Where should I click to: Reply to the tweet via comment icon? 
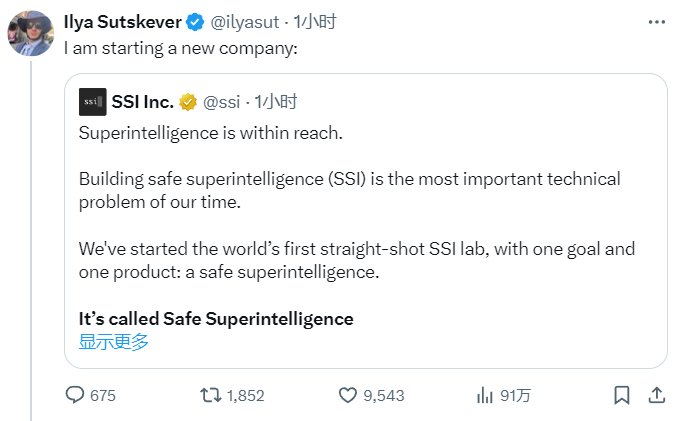(76, 395)
